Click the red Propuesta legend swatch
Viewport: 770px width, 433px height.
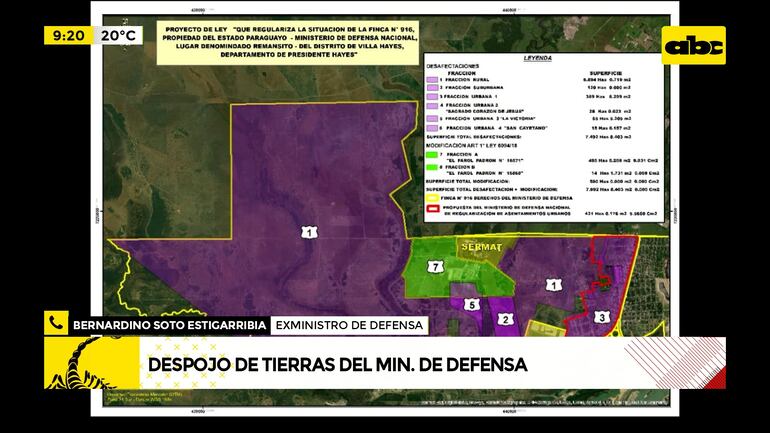pyautogui.click(x=433, y=210)
